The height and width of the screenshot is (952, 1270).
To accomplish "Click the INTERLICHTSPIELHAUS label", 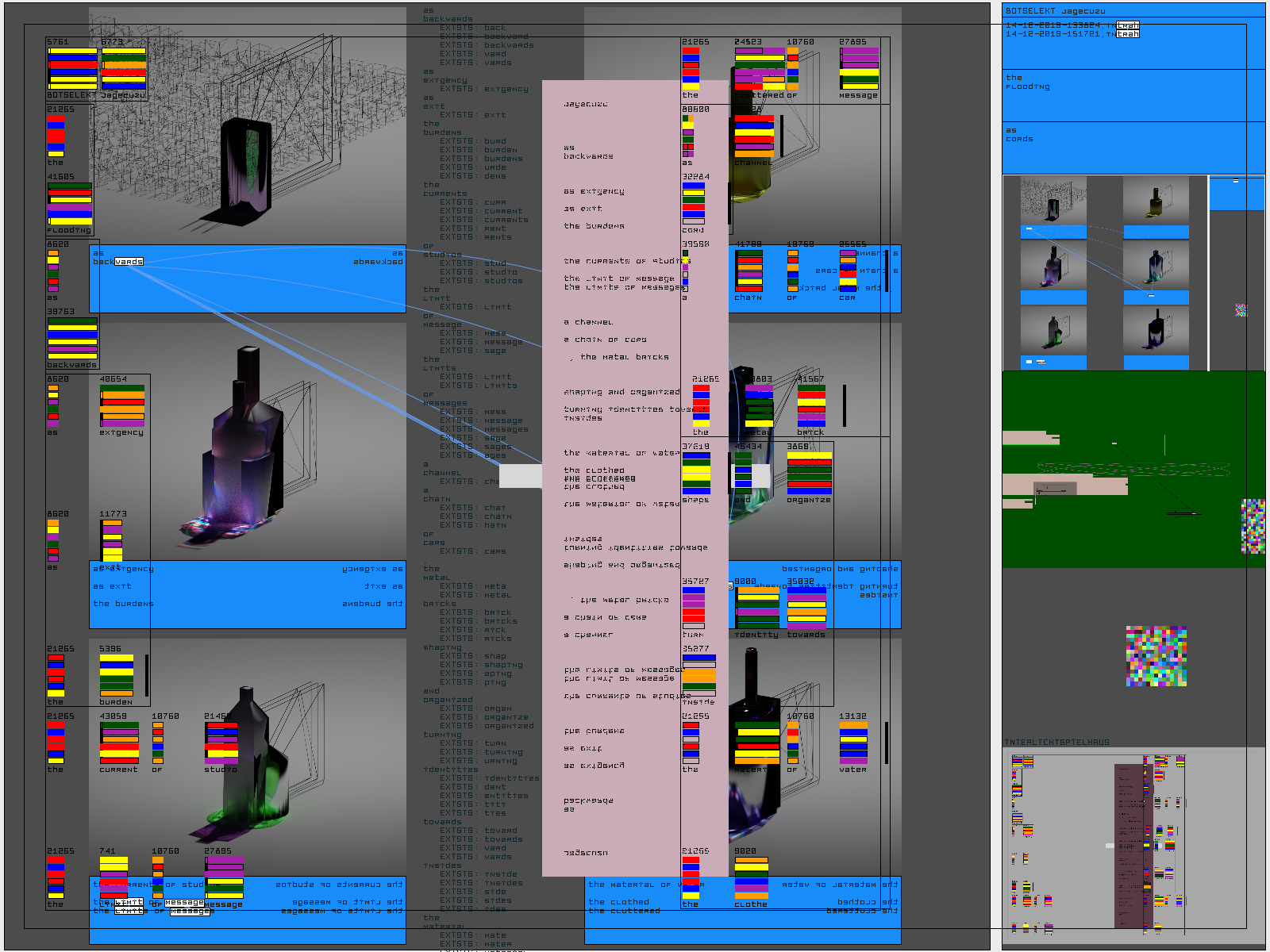I will tap(1056, 743).
